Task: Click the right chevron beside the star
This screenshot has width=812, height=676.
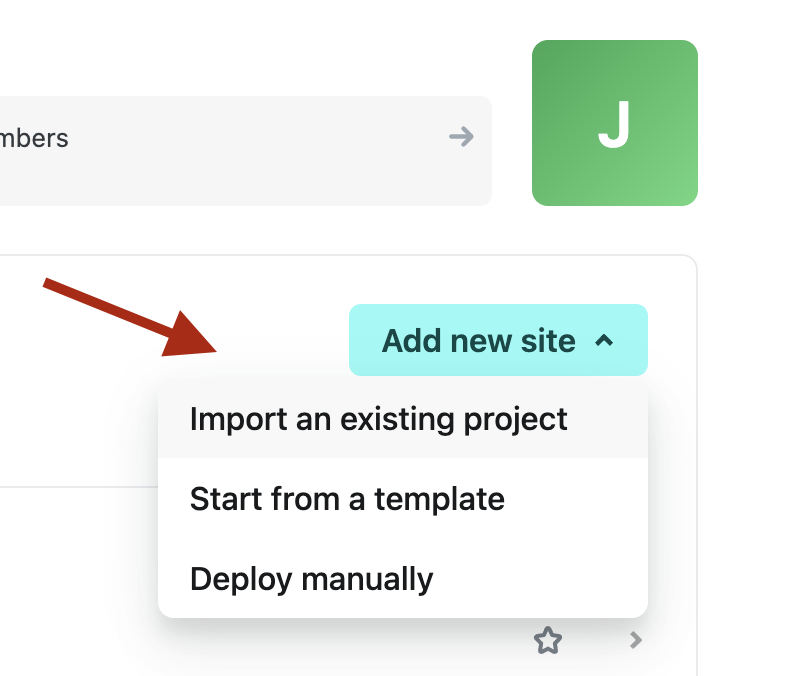Action: [x=635, y=640]
